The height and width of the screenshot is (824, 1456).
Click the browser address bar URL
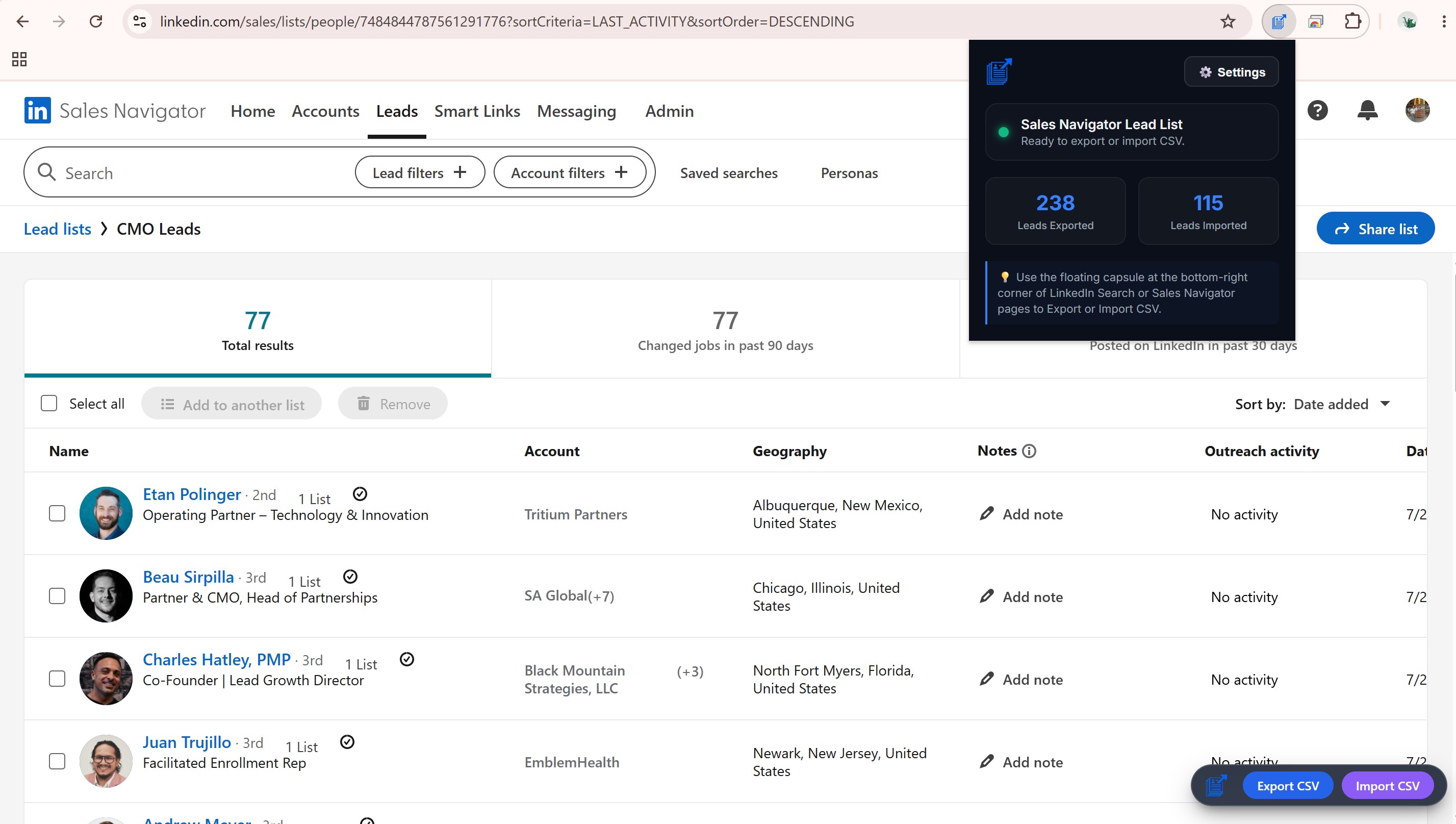tap(507, 21)
